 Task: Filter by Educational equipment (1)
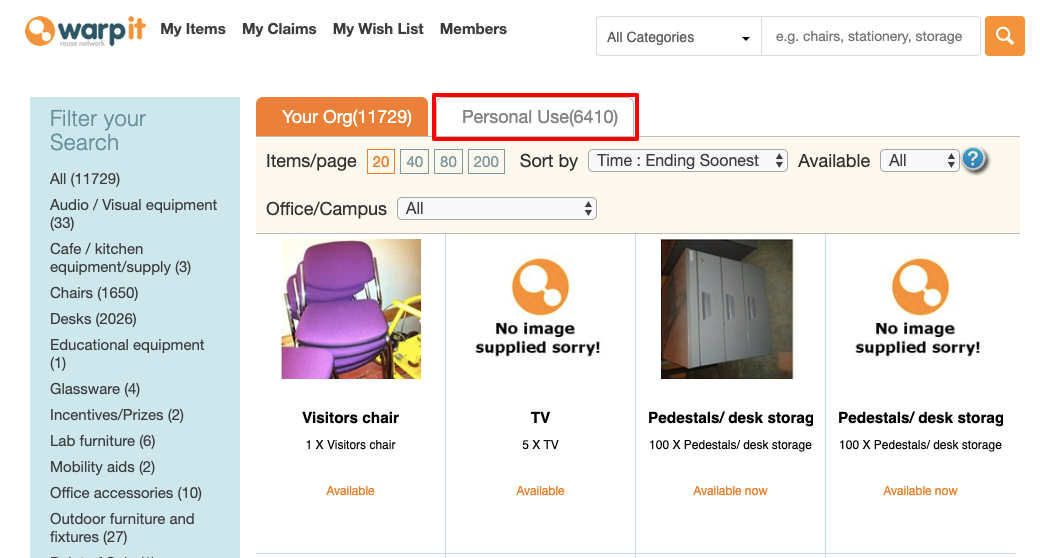click(x=127, y=354)
